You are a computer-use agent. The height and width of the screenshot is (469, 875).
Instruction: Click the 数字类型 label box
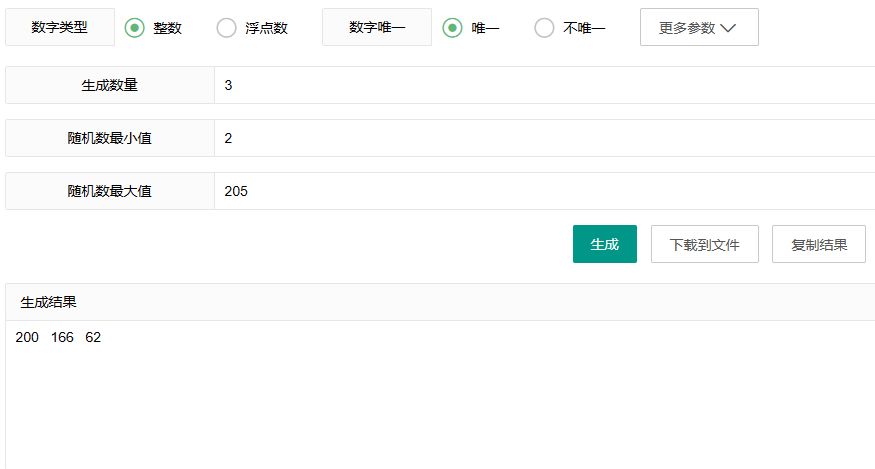(x=60, y=27)
